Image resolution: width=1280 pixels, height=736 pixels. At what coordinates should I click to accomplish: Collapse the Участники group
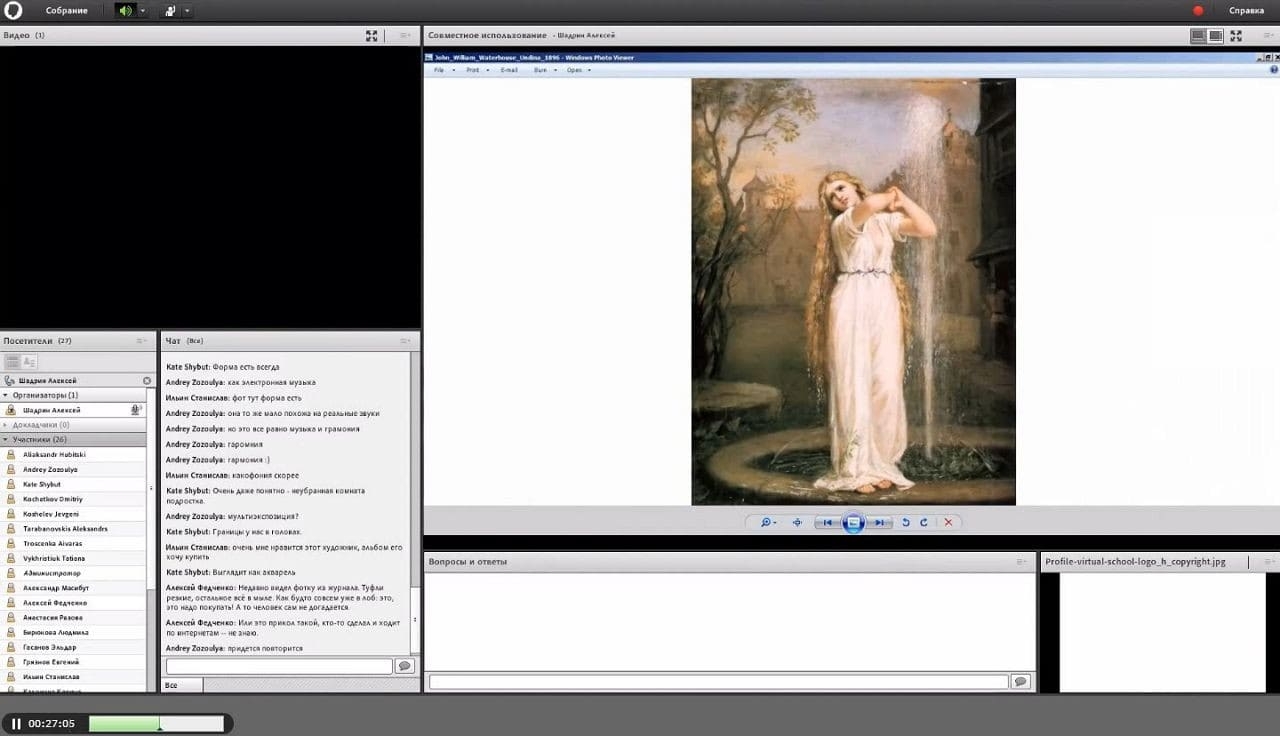pos(5,439)
